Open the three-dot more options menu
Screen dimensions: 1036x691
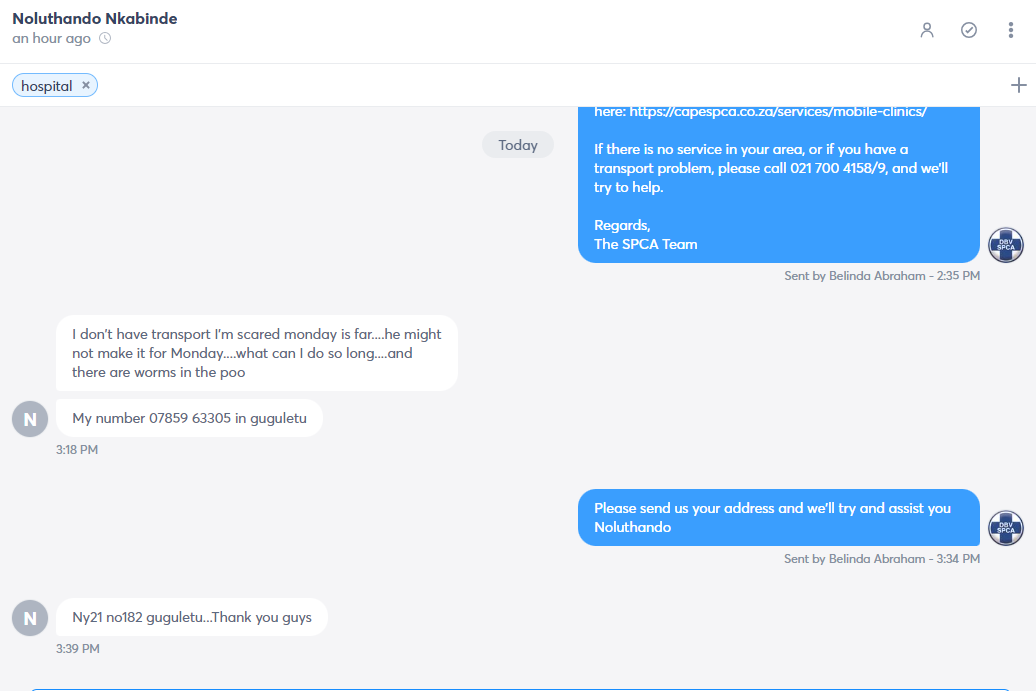point(1010,30)
